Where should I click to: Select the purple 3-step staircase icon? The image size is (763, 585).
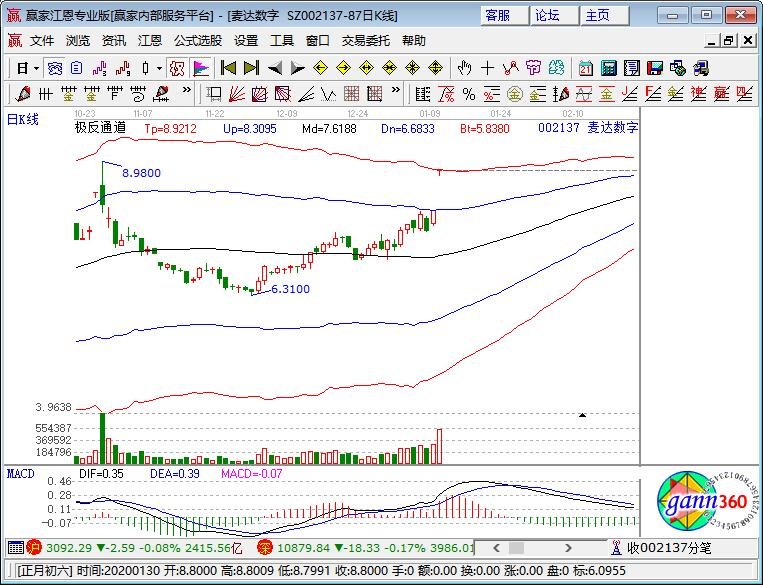pos(100,69)
